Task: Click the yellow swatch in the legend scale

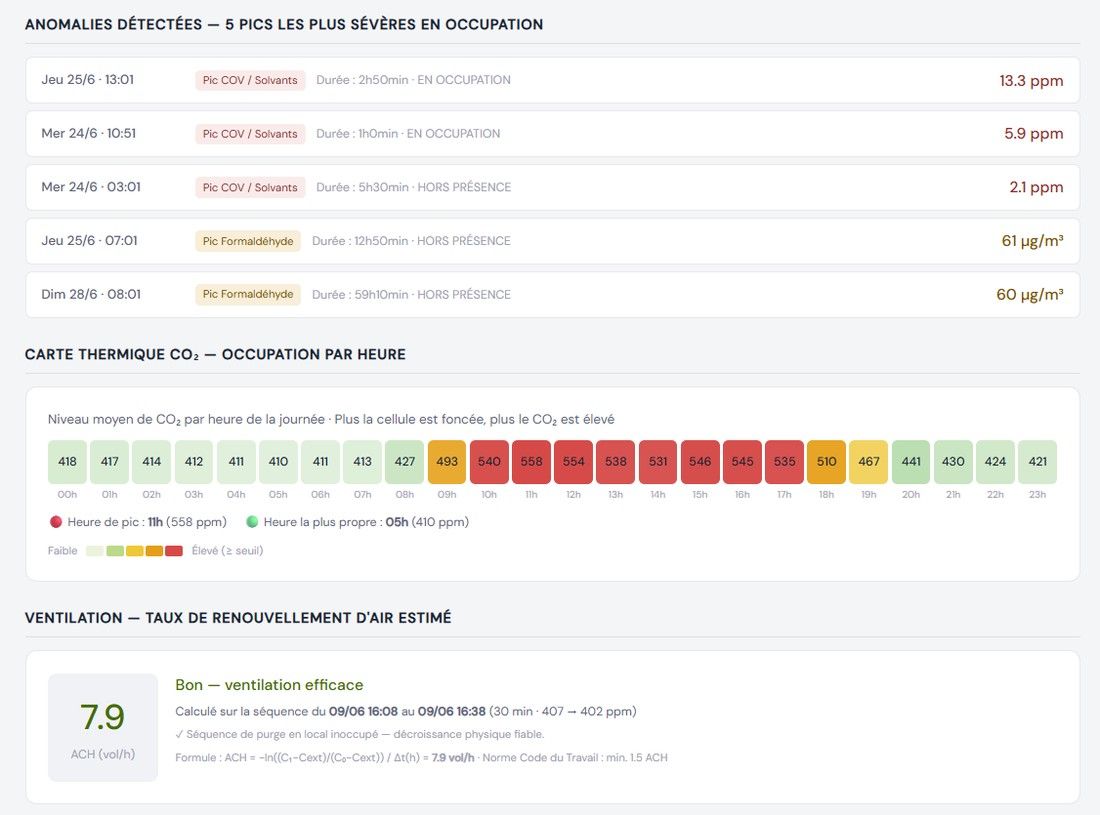Action: (x=135, y=551)
